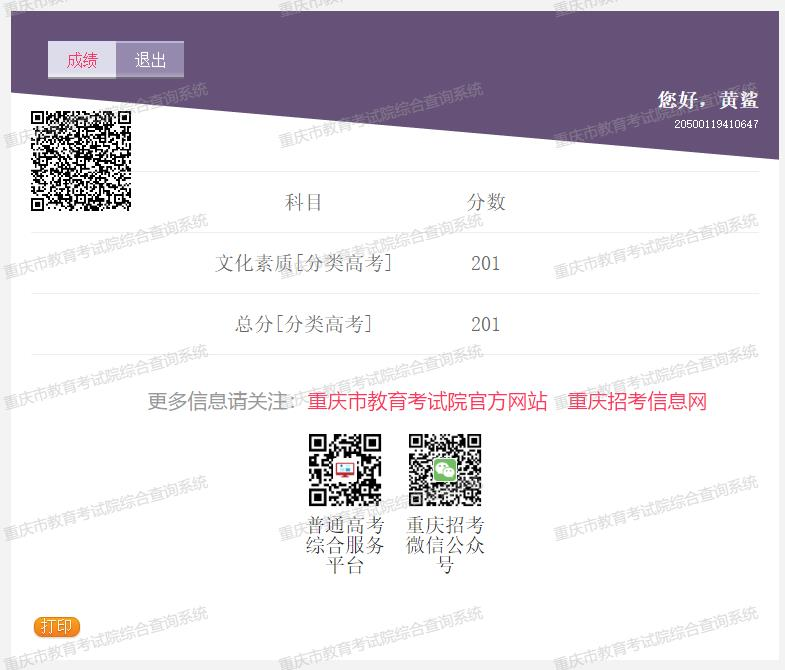Click the 退出 logout tab
The width and height of the screenshot is (785, 670).
150,60
